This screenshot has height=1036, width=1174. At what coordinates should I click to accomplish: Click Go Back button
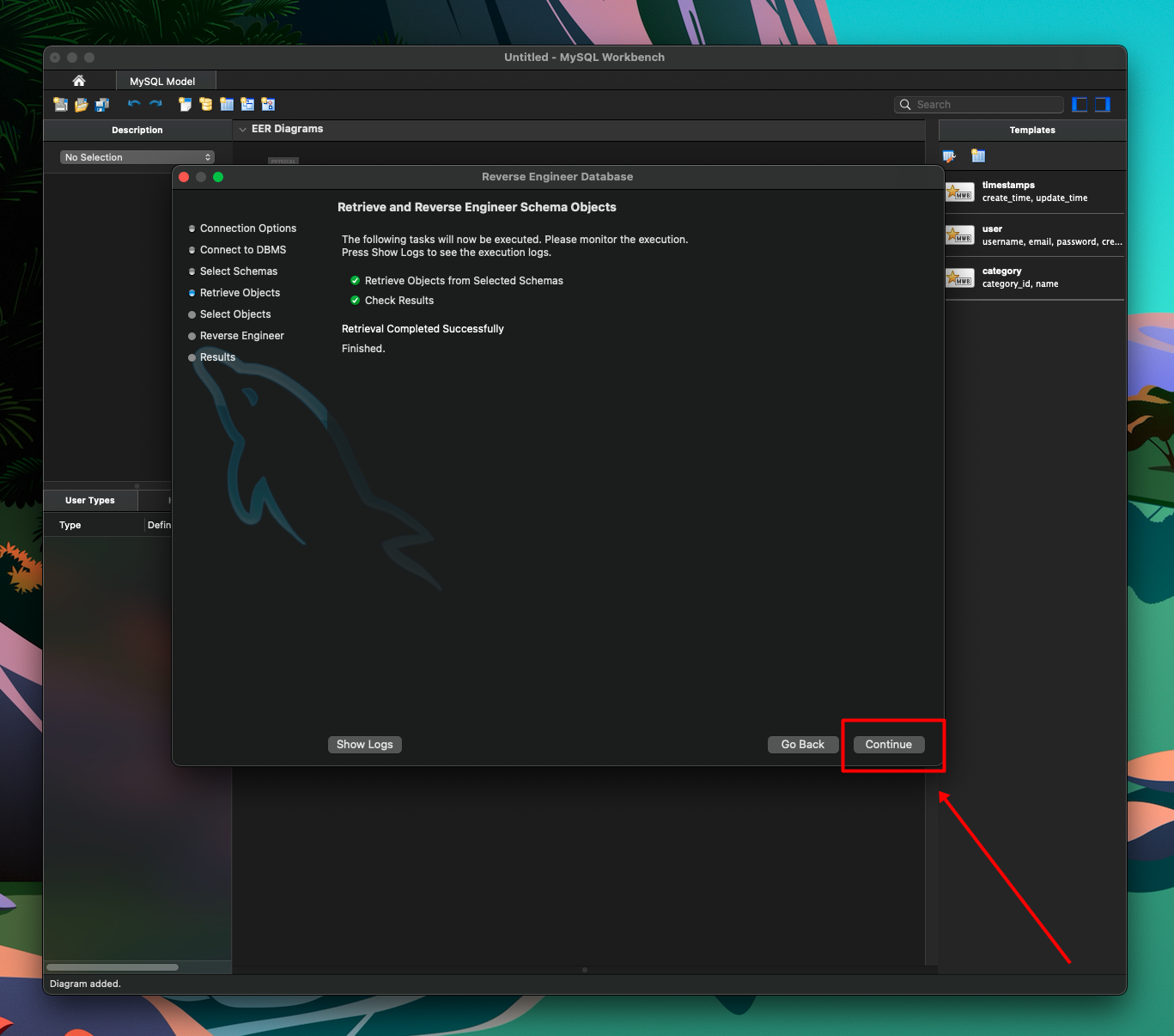click(x=803, y=745)
